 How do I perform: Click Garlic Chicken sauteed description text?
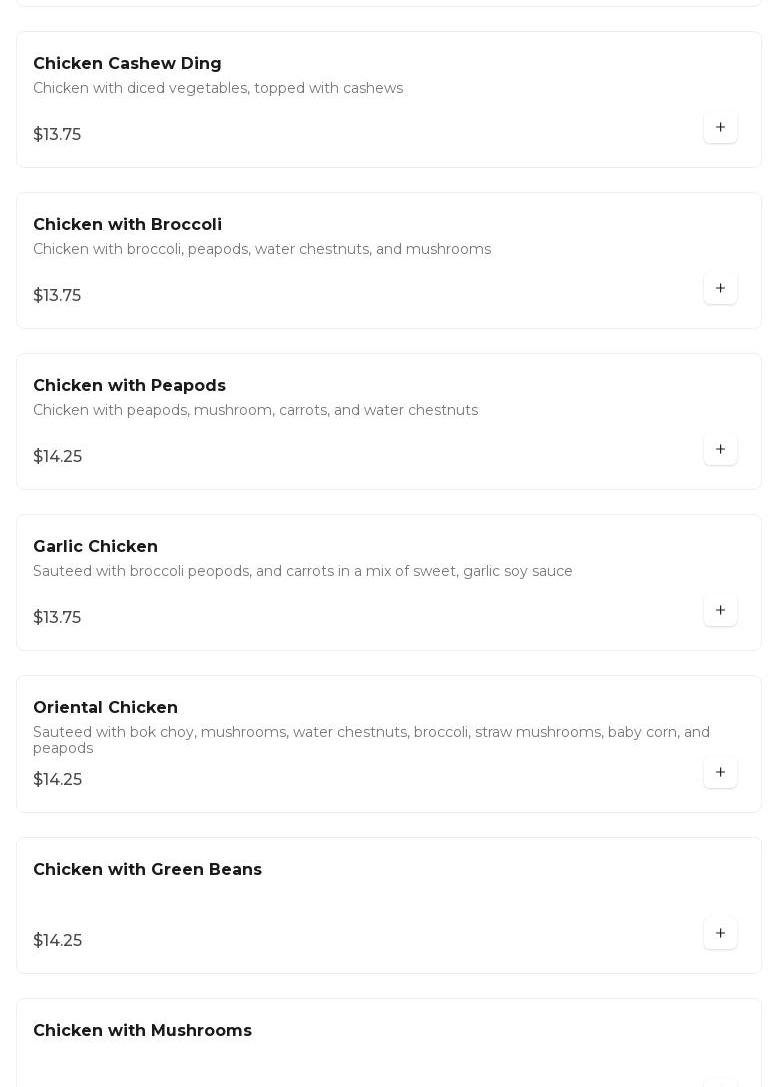[x=302, y=571]
